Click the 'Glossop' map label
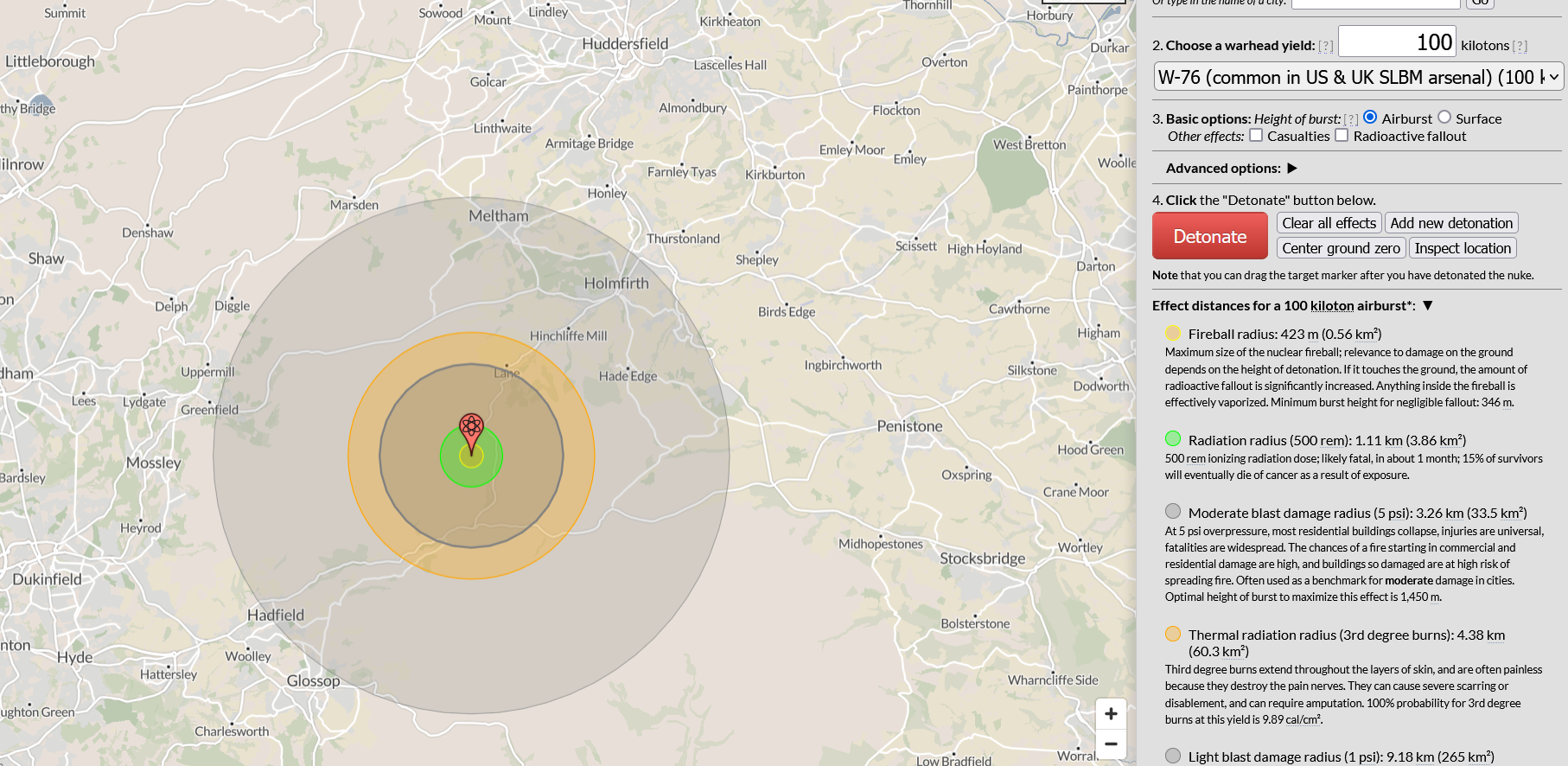1568x766 pixels. click(x=313, y=681)
